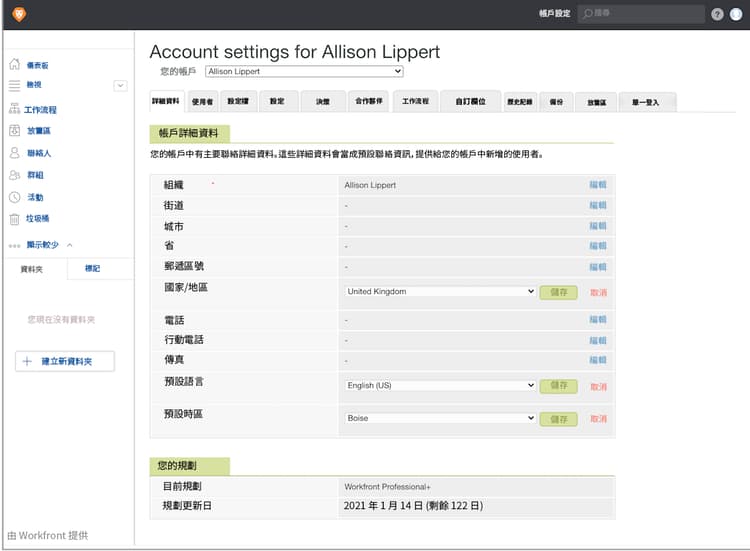This screenshot has width=750, height=551.
Task: Open 群組 in the sidebar
Action: (35, 175)
